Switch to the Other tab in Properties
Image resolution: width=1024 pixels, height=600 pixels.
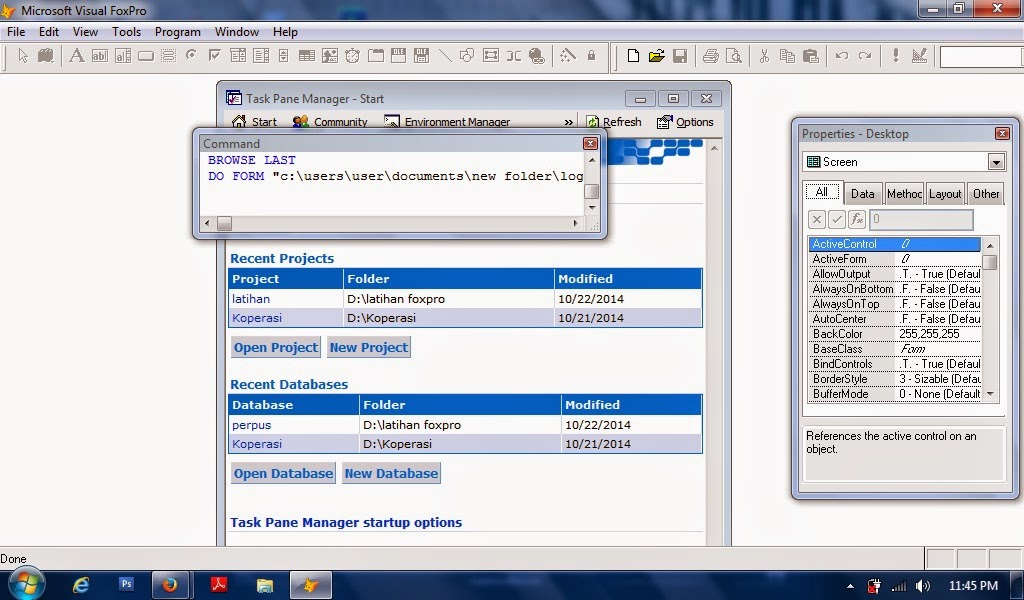[x=985, y=194]
